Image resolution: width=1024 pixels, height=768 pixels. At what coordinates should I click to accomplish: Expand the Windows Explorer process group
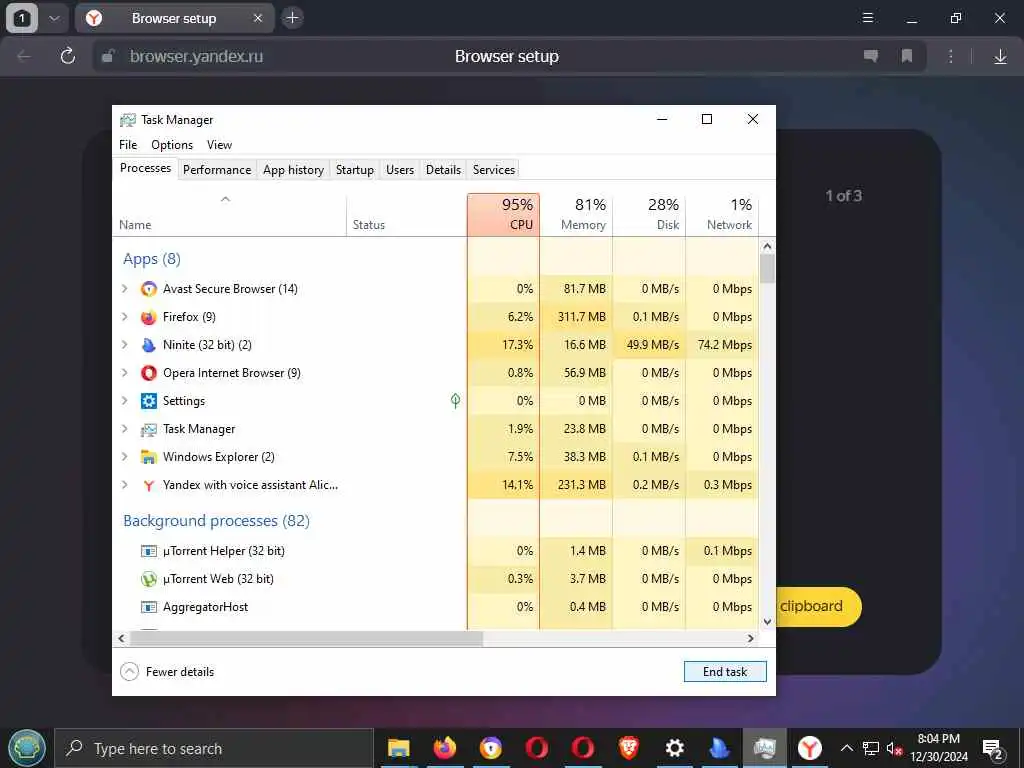[125, 457]
